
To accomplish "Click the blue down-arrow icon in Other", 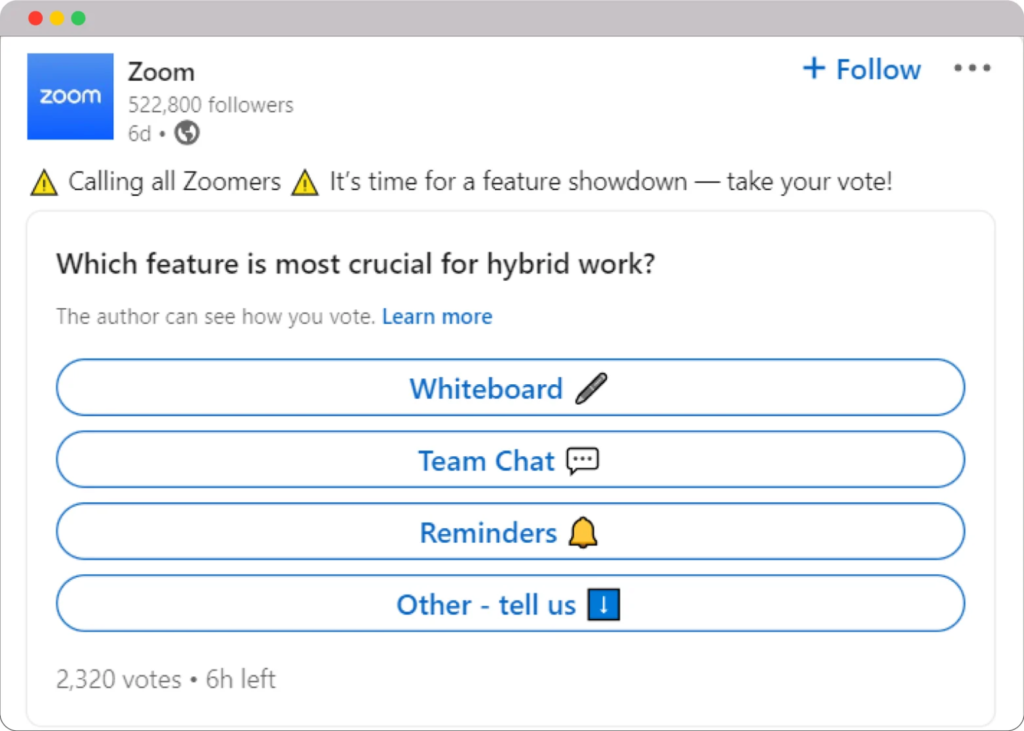I will 604,605.
